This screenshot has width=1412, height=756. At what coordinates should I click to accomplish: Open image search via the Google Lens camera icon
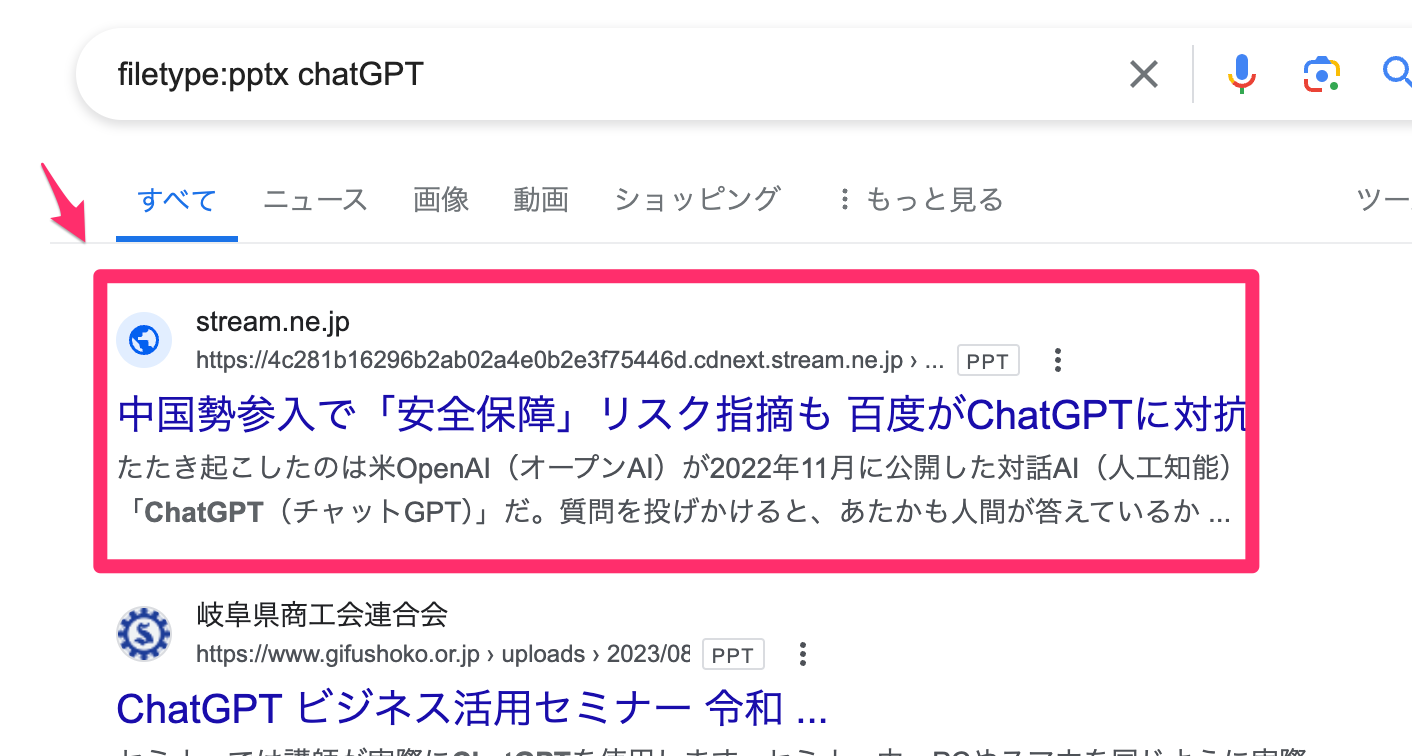pyautogui.click(x=1321, y=74)
